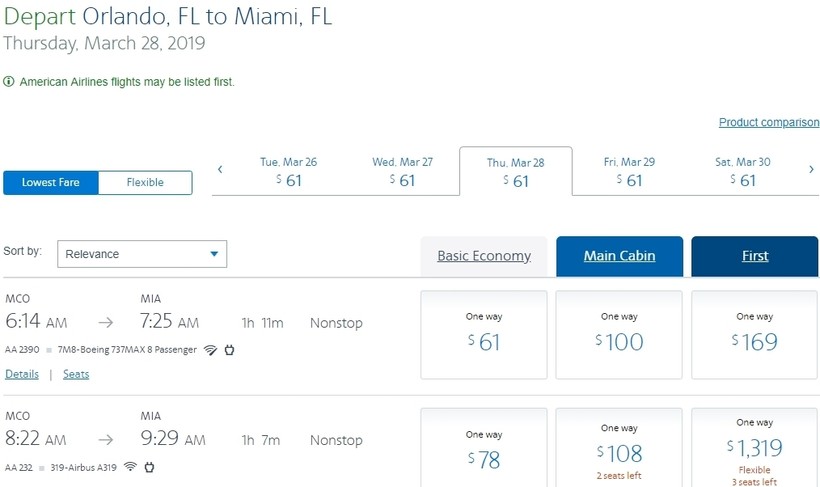Click the power outlet icon for AA 232

click(x=150, y=467)
